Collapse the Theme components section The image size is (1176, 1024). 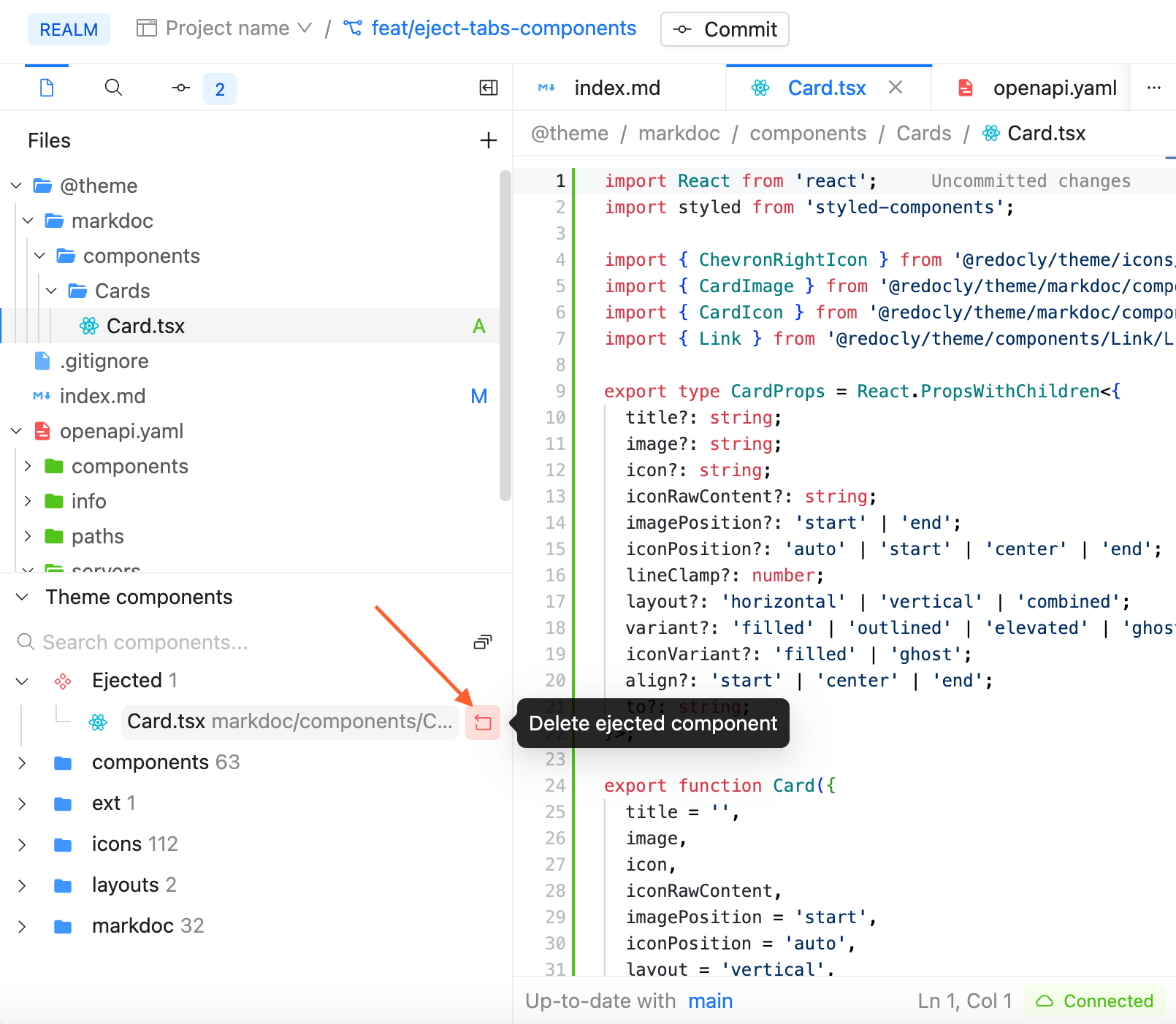pyautogui.click(x=23, y=597)
